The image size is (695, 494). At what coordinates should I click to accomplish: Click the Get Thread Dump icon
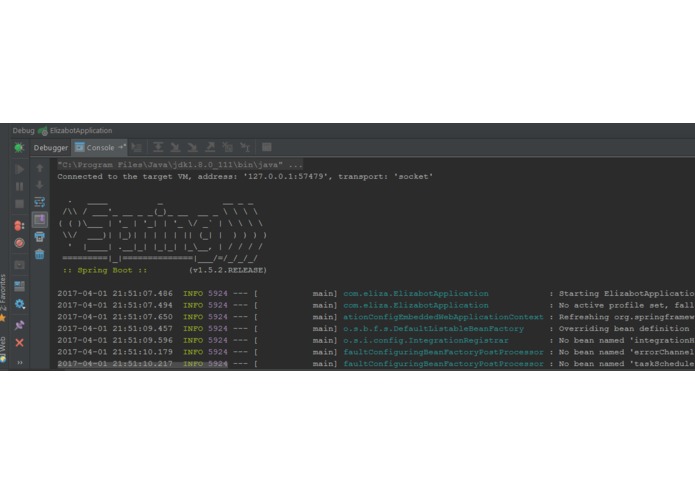(20, 265)
